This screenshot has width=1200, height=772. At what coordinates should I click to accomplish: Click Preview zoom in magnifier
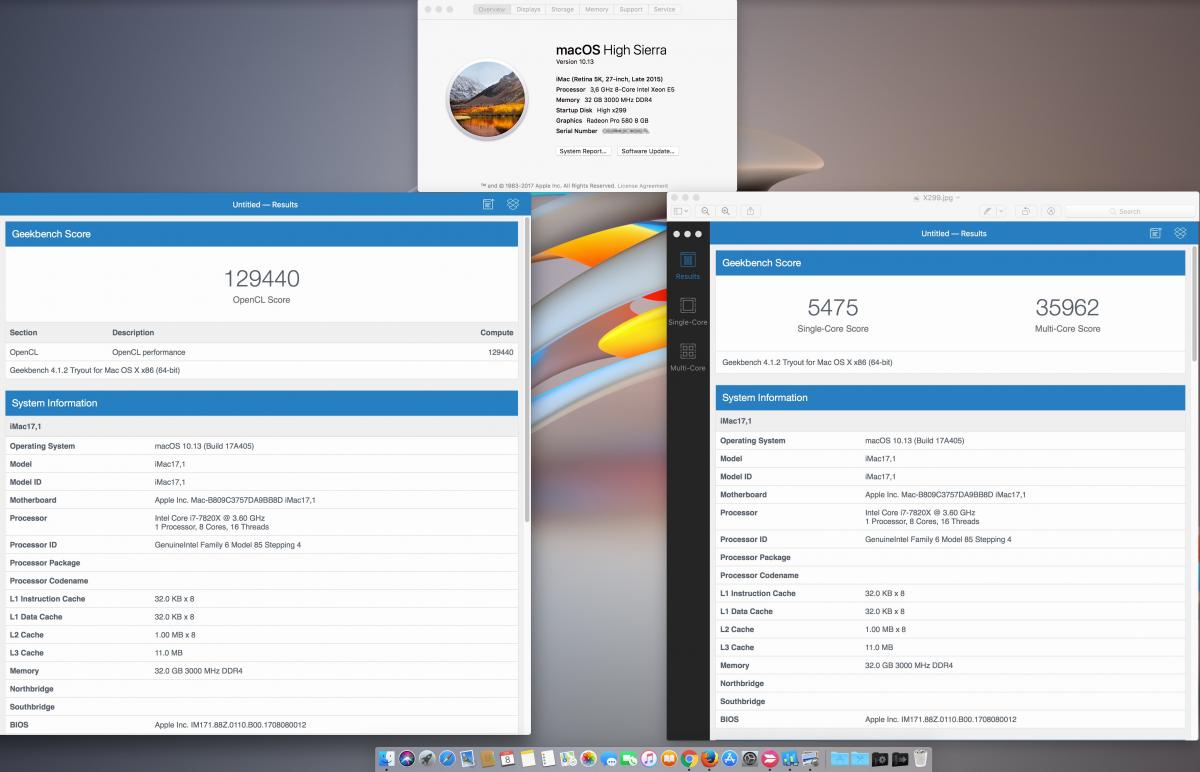point(726,211)
